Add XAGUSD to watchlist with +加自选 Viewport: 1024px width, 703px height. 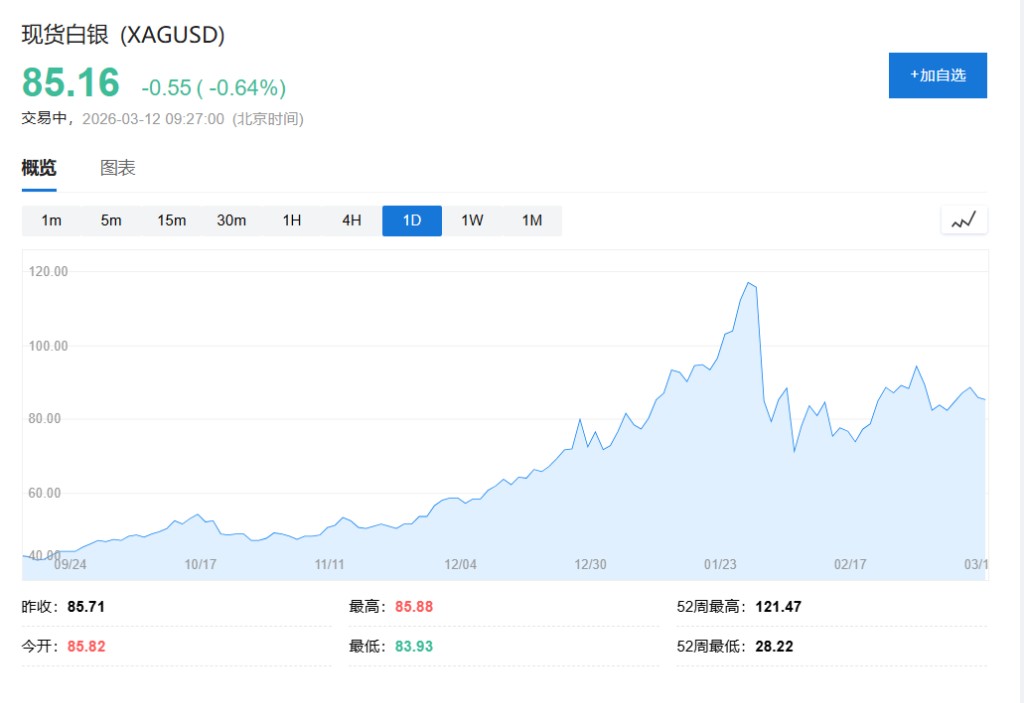pyautogui.click(x=937, y=75)
